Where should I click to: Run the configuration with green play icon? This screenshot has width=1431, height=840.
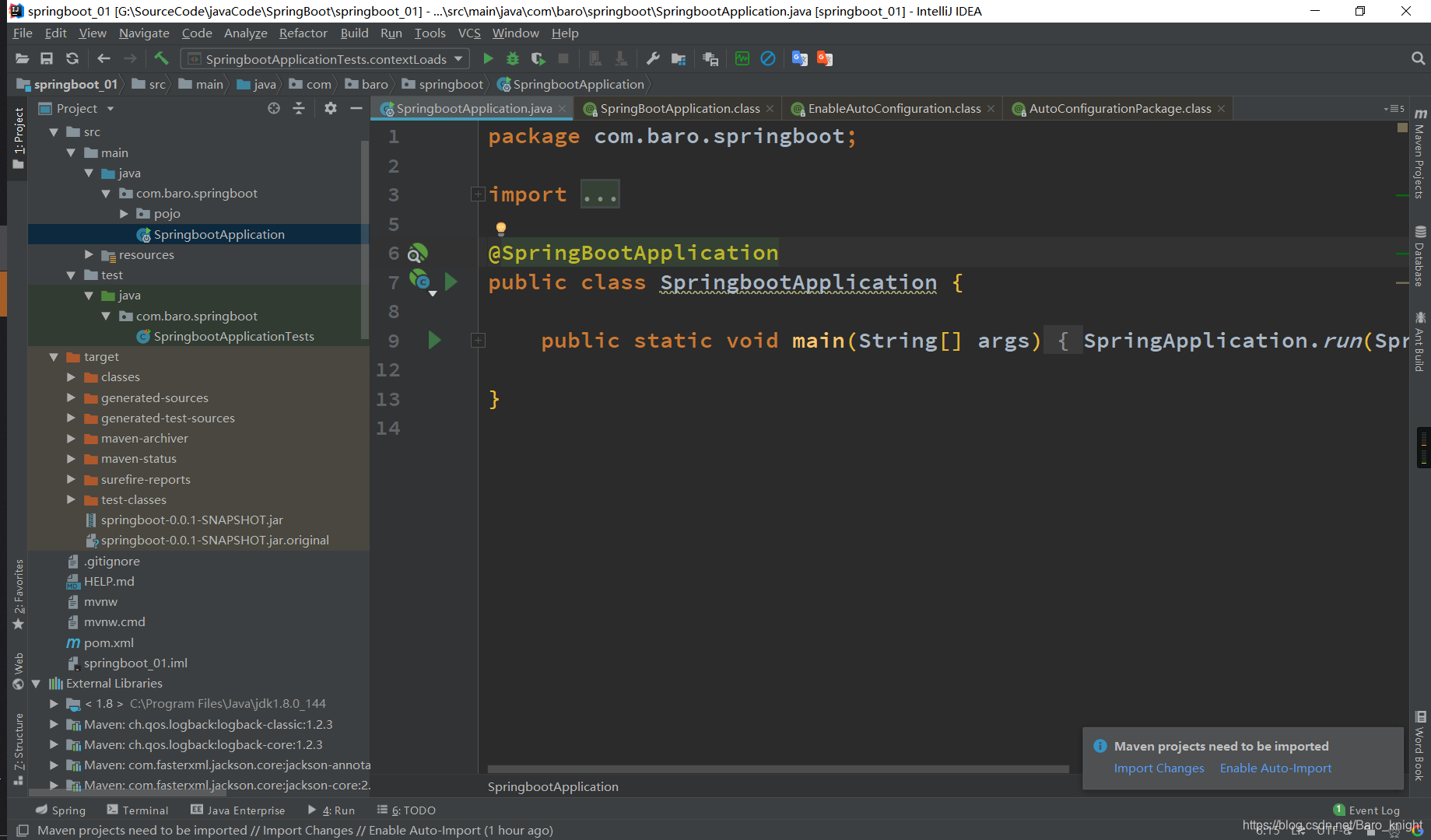(488, 58)
